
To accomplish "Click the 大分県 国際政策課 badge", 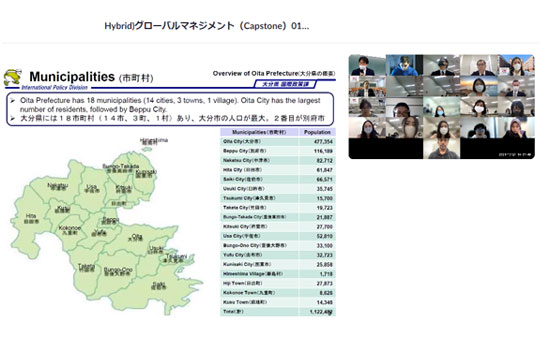I will pos(285,84).
